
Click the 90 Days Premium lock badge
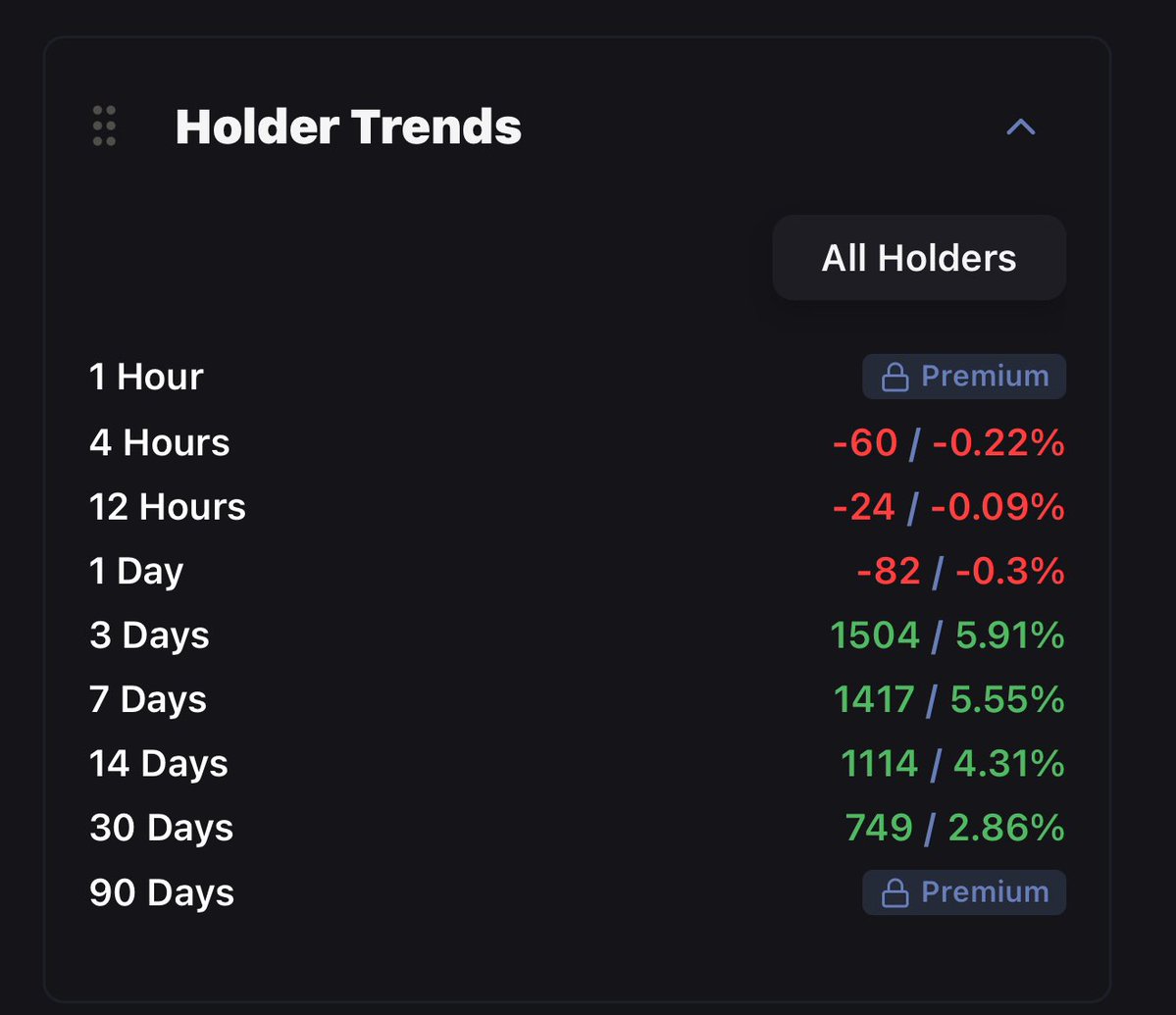coord(964,892)
